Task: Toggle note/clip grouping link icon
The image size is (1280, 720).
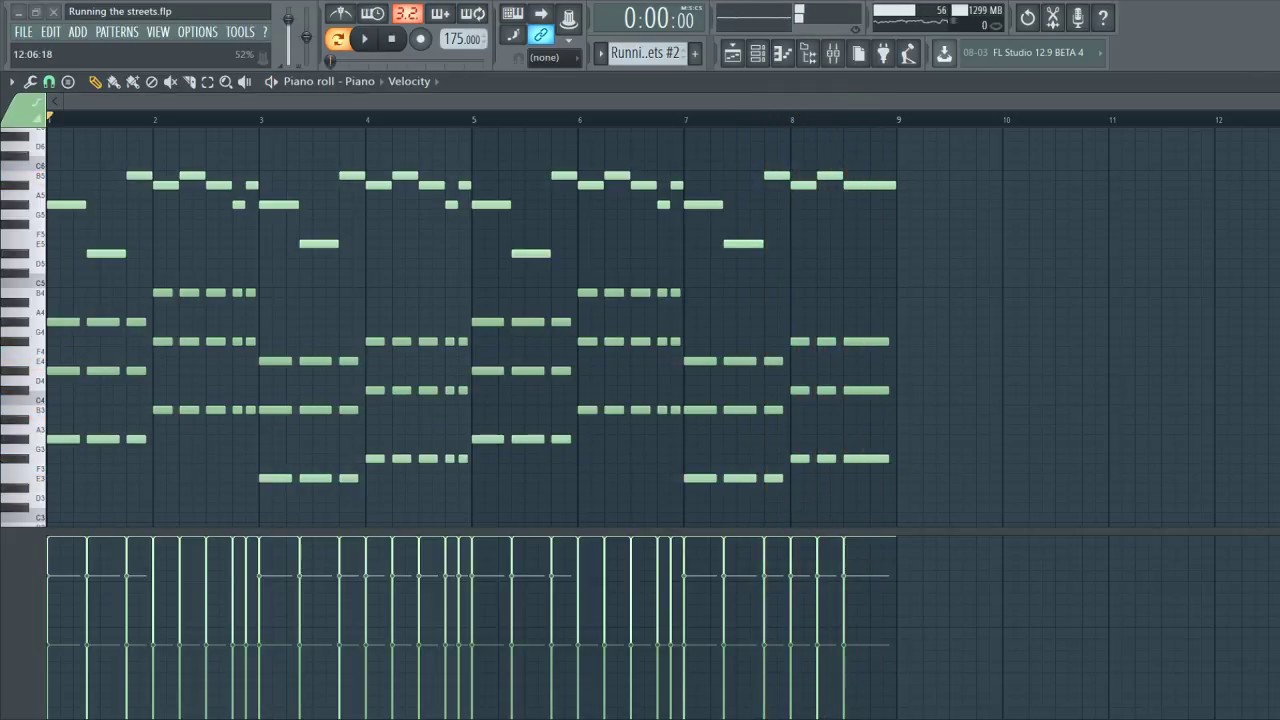Action: [541, 36]
